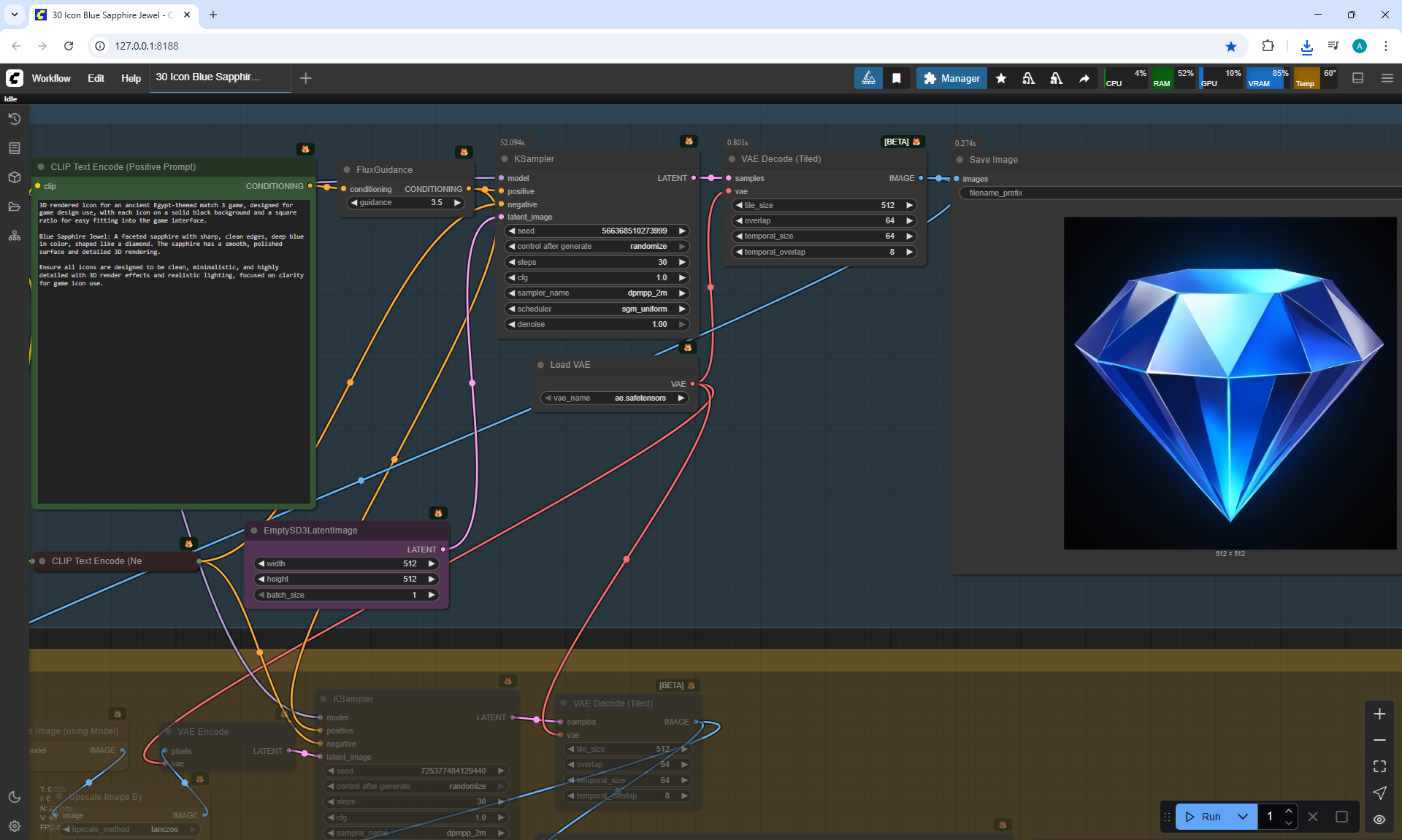Open the workflows folder sidebar icon
Image resolution: width=1402 pixels, height=840 pixels.
[14, 207]
